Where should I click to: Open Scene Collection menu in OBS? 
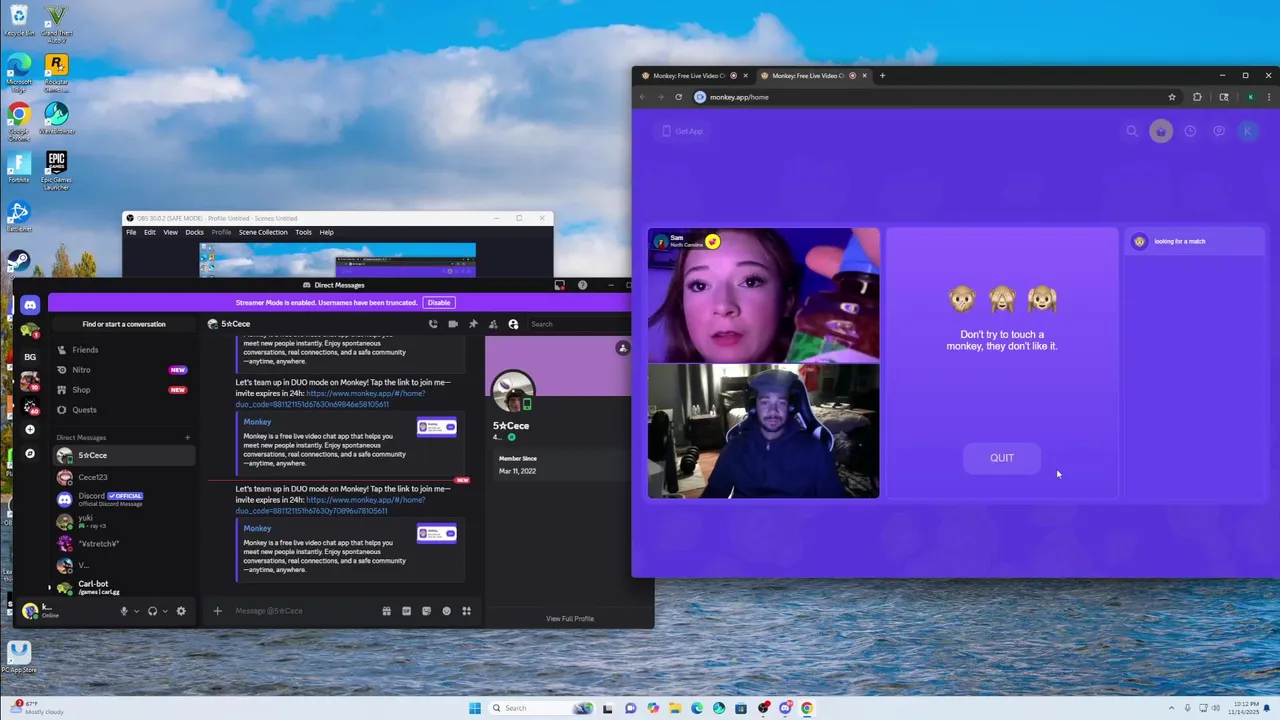[263, 232]
